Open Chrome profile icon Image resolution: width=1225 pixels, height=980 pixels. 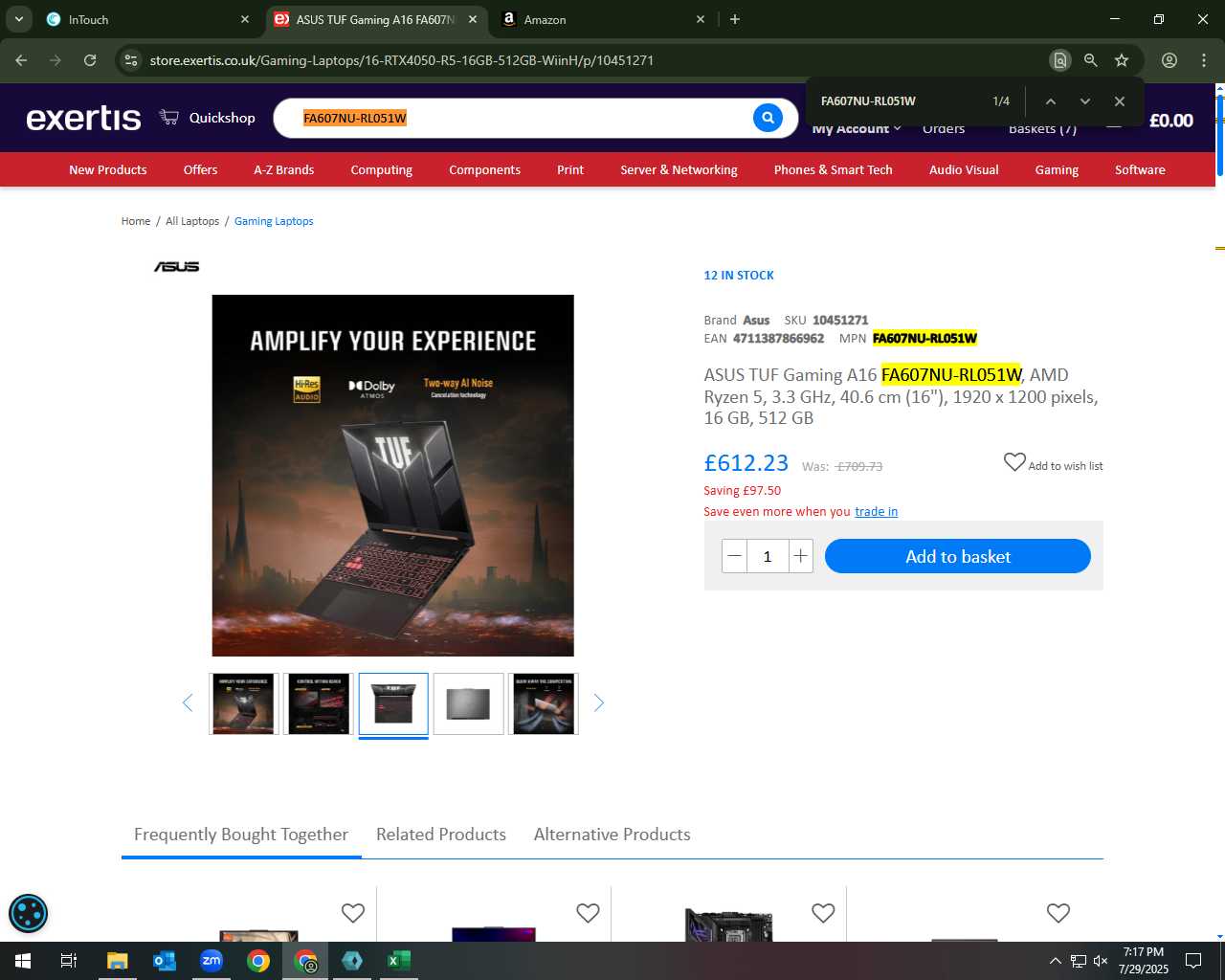(1169, 60)
